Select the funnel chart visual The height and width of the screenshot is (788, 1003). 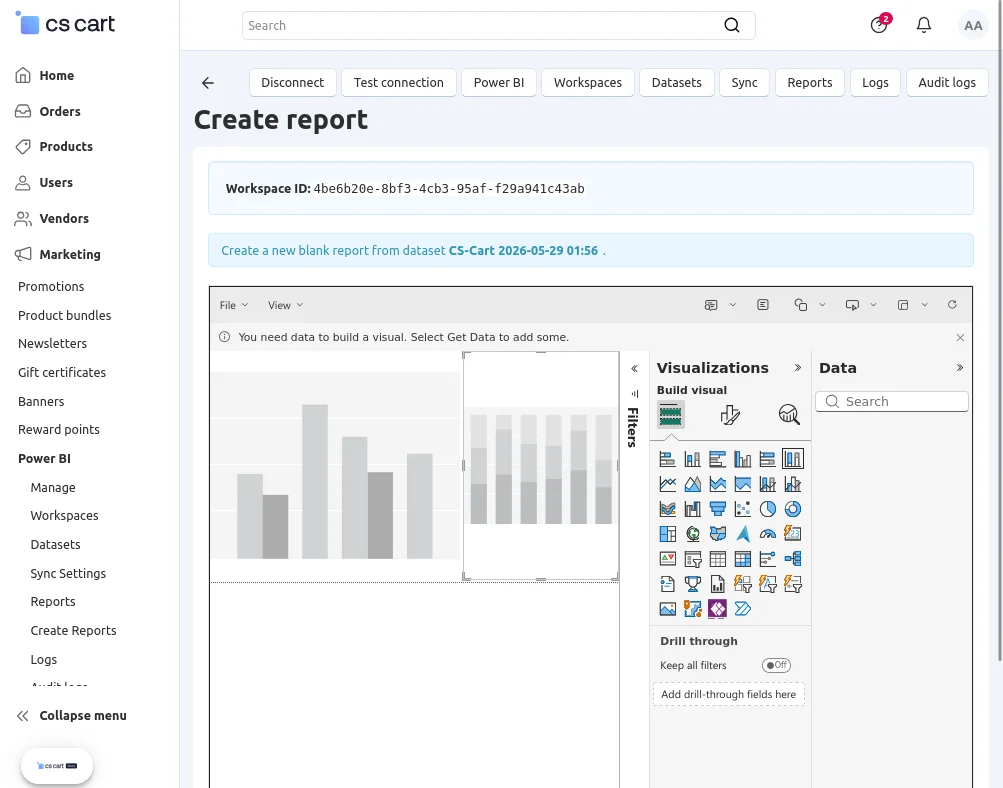(717, 508)
